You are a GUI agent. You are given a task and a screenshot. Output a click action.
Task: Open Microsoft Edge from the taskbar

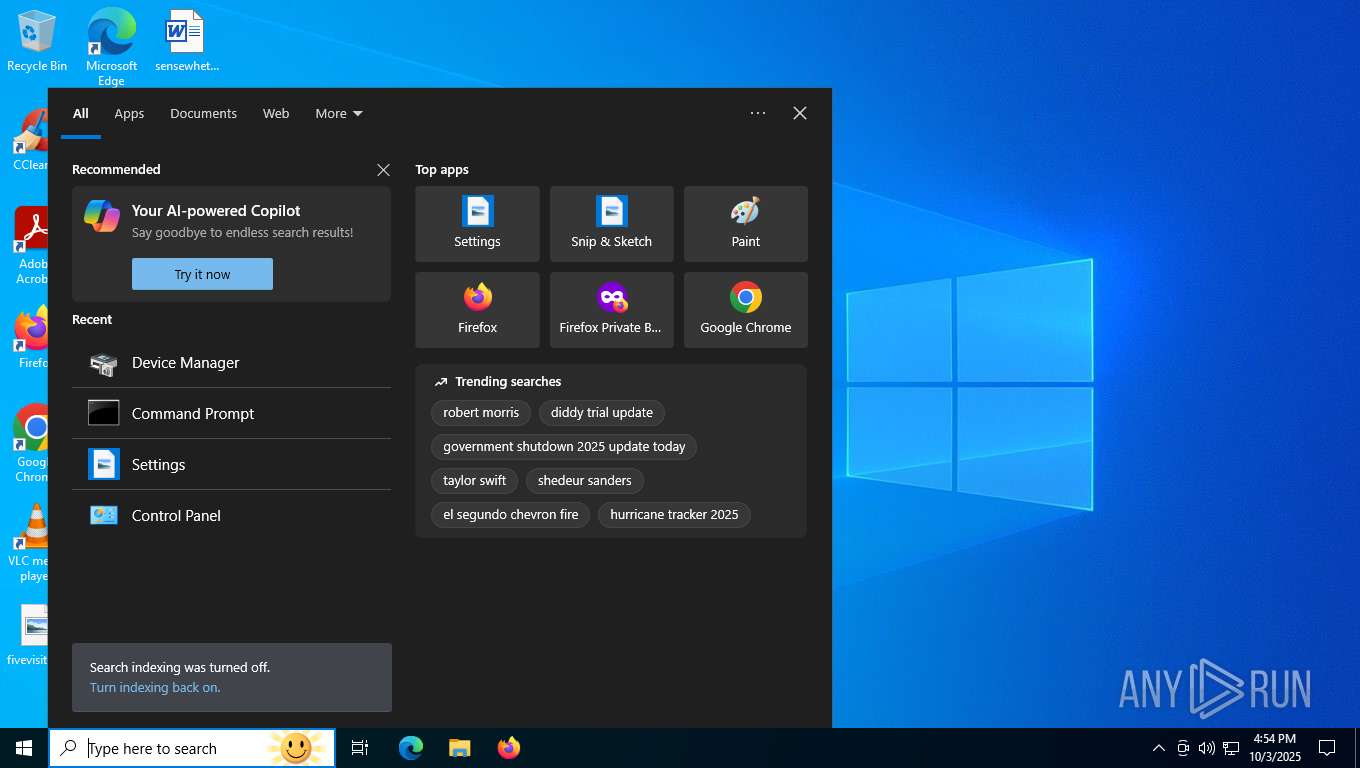pyautogui.click(x=411, y=748)
